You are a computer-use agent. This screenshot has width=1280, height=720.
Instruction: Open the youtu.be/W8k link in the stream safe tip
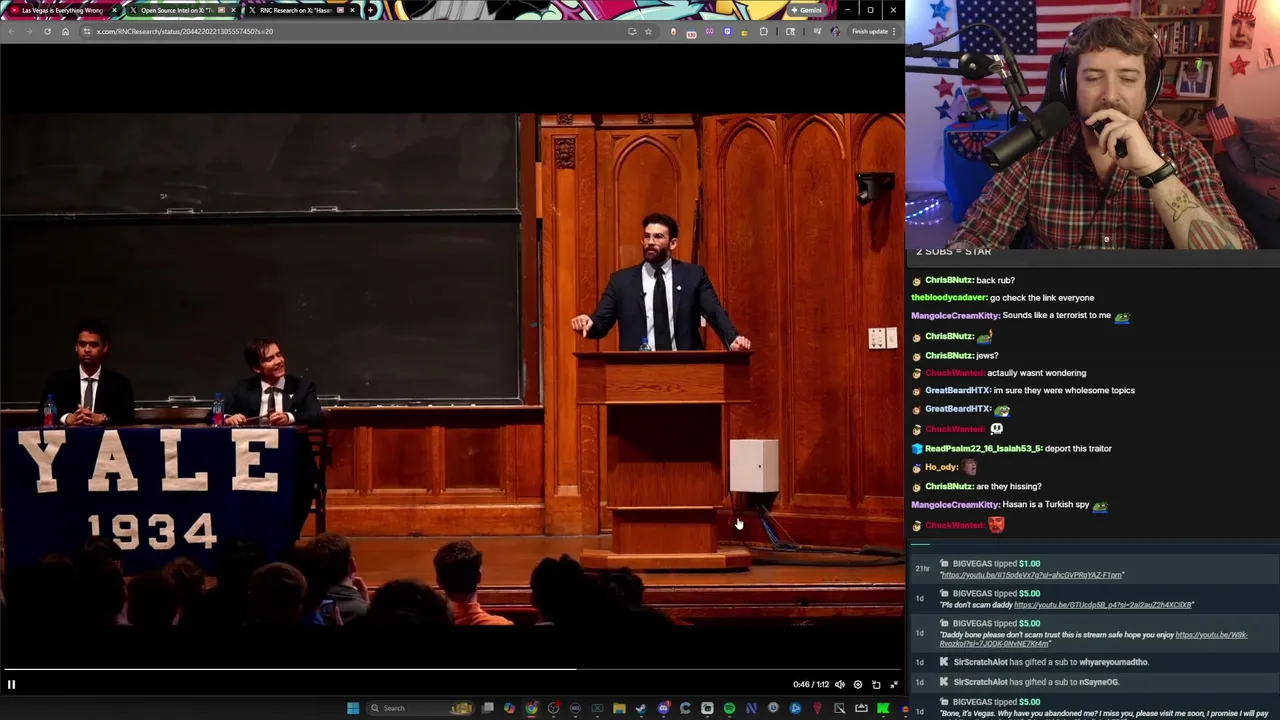1094,639
